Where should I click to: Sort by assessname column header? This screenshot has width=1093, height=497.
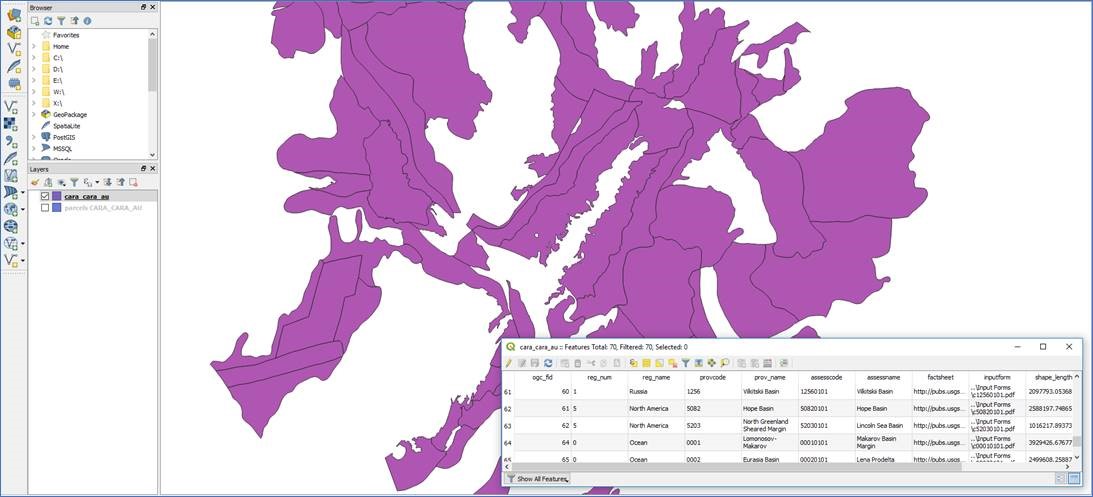pos(883,376)
